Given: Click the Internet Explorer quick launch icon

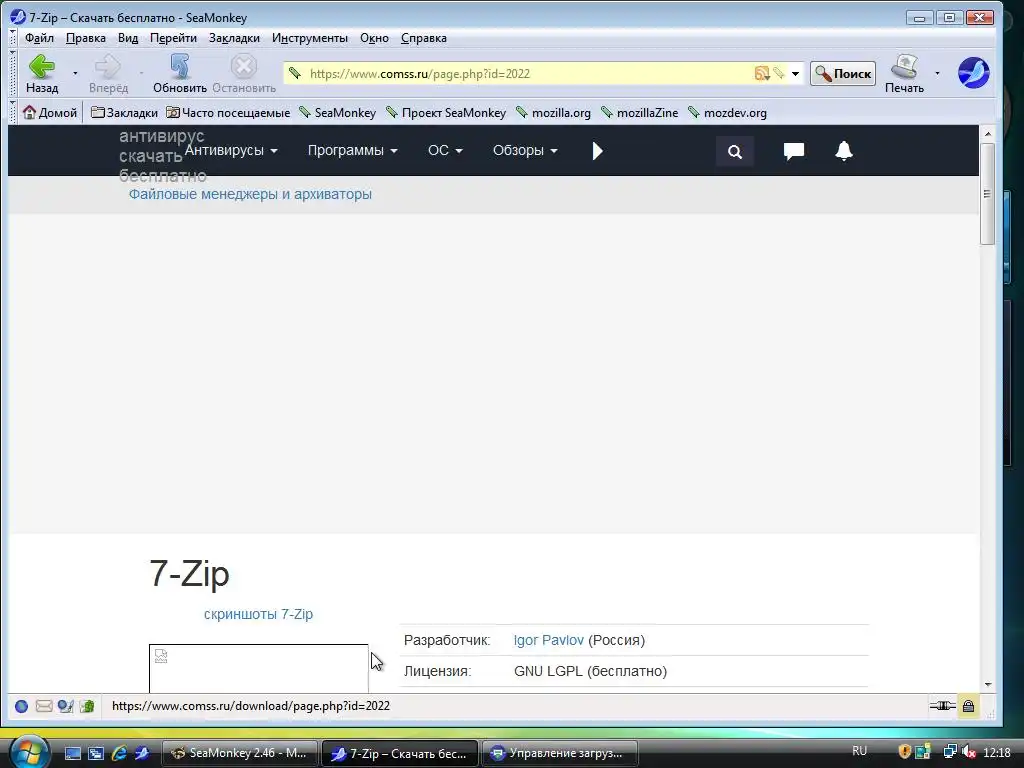Looking at the screenshot, I should point(120,753).
